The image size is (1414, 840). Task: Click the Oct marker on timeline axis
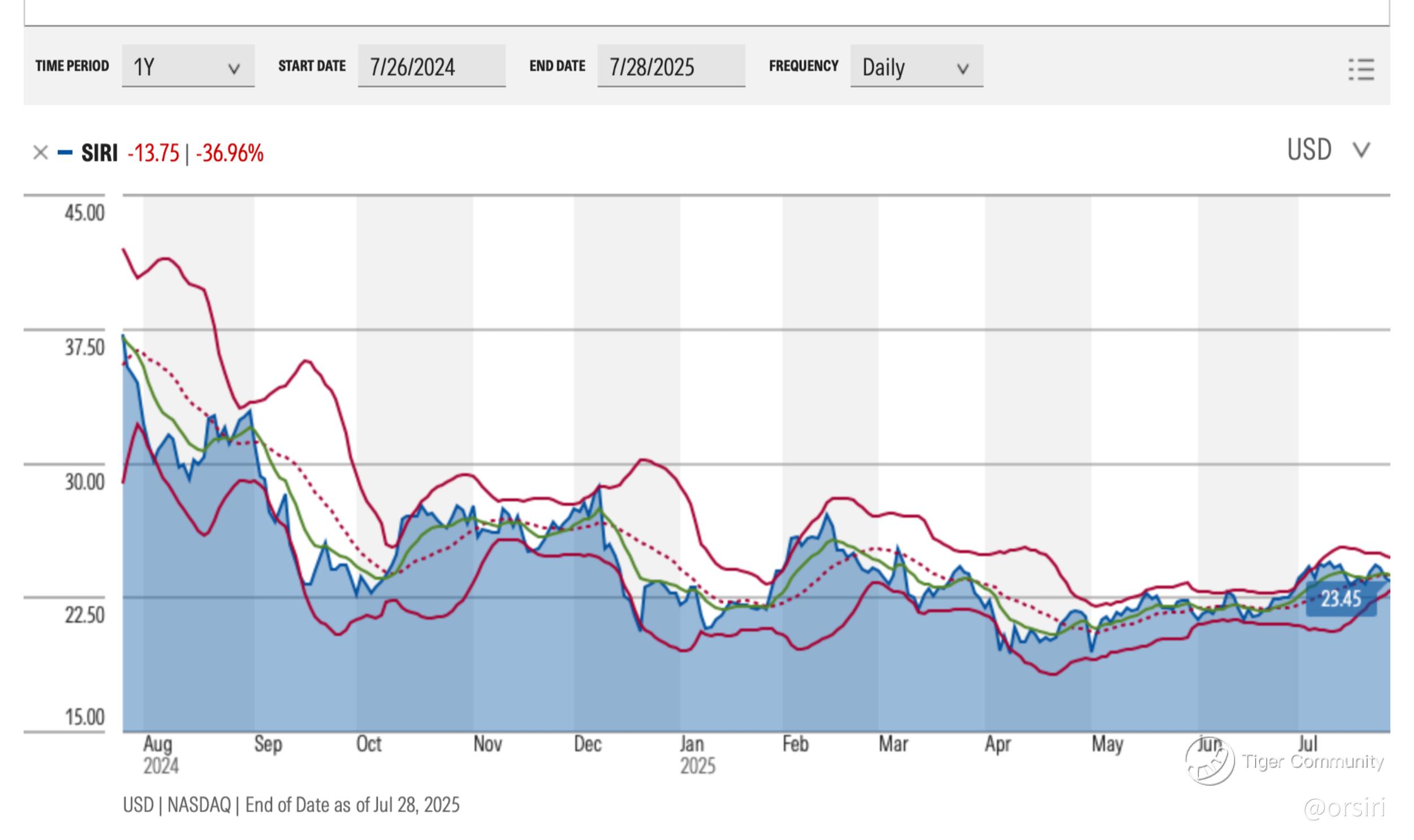(x=368, y=744)
